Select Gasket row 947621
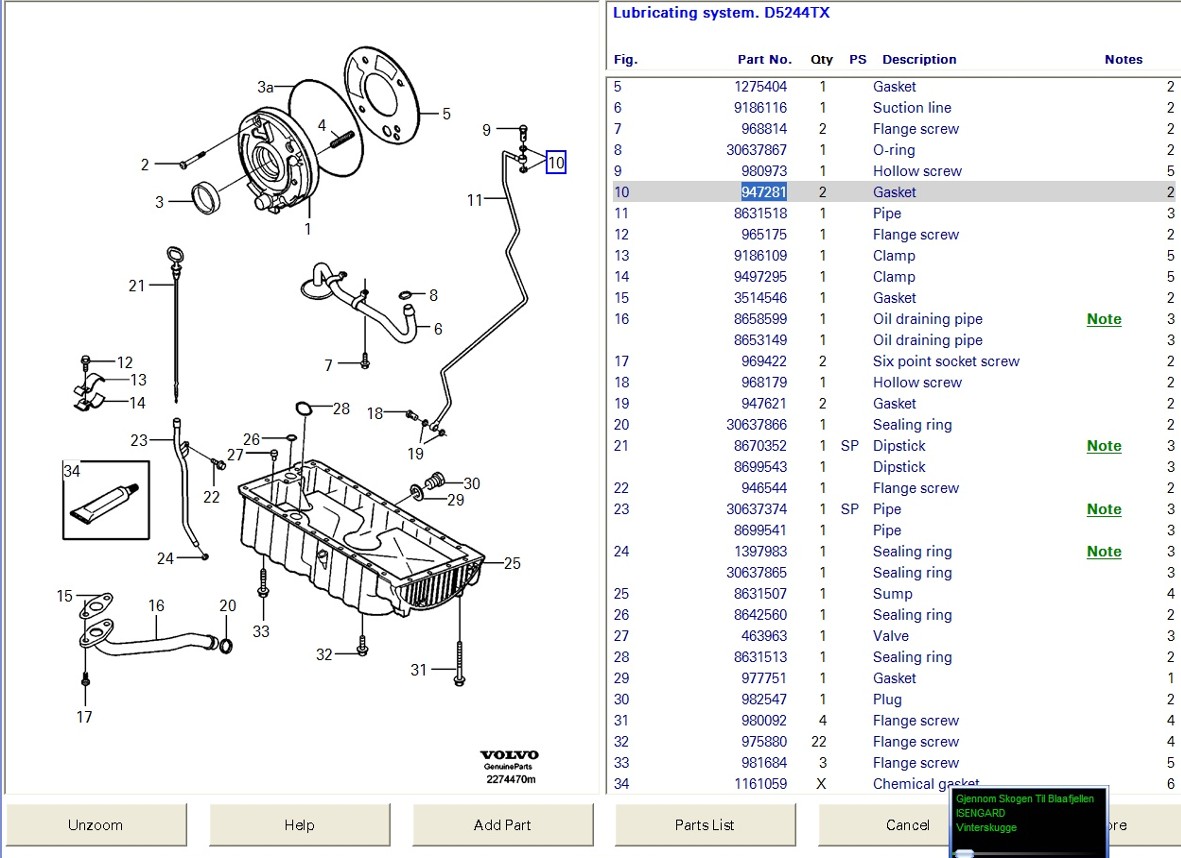The width and height of the screenshot is (1181, 858). [893, 403]
